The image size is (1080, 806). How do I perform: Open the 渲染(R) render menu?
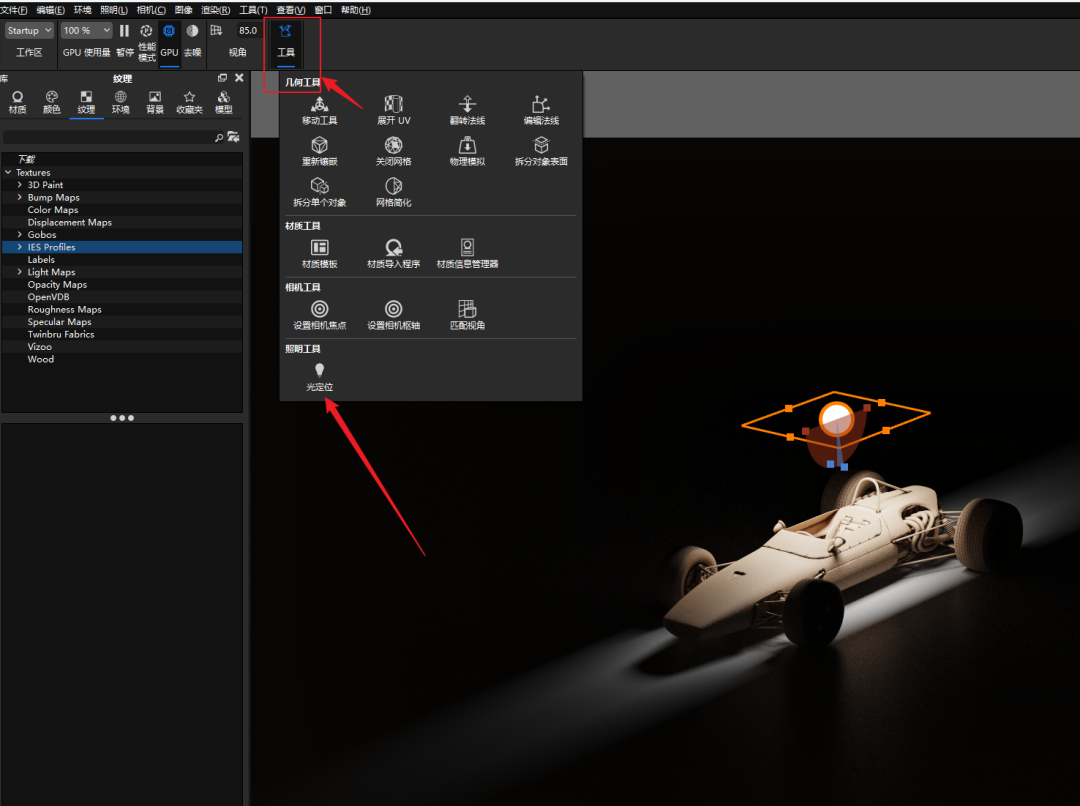[x=216, y=10]
